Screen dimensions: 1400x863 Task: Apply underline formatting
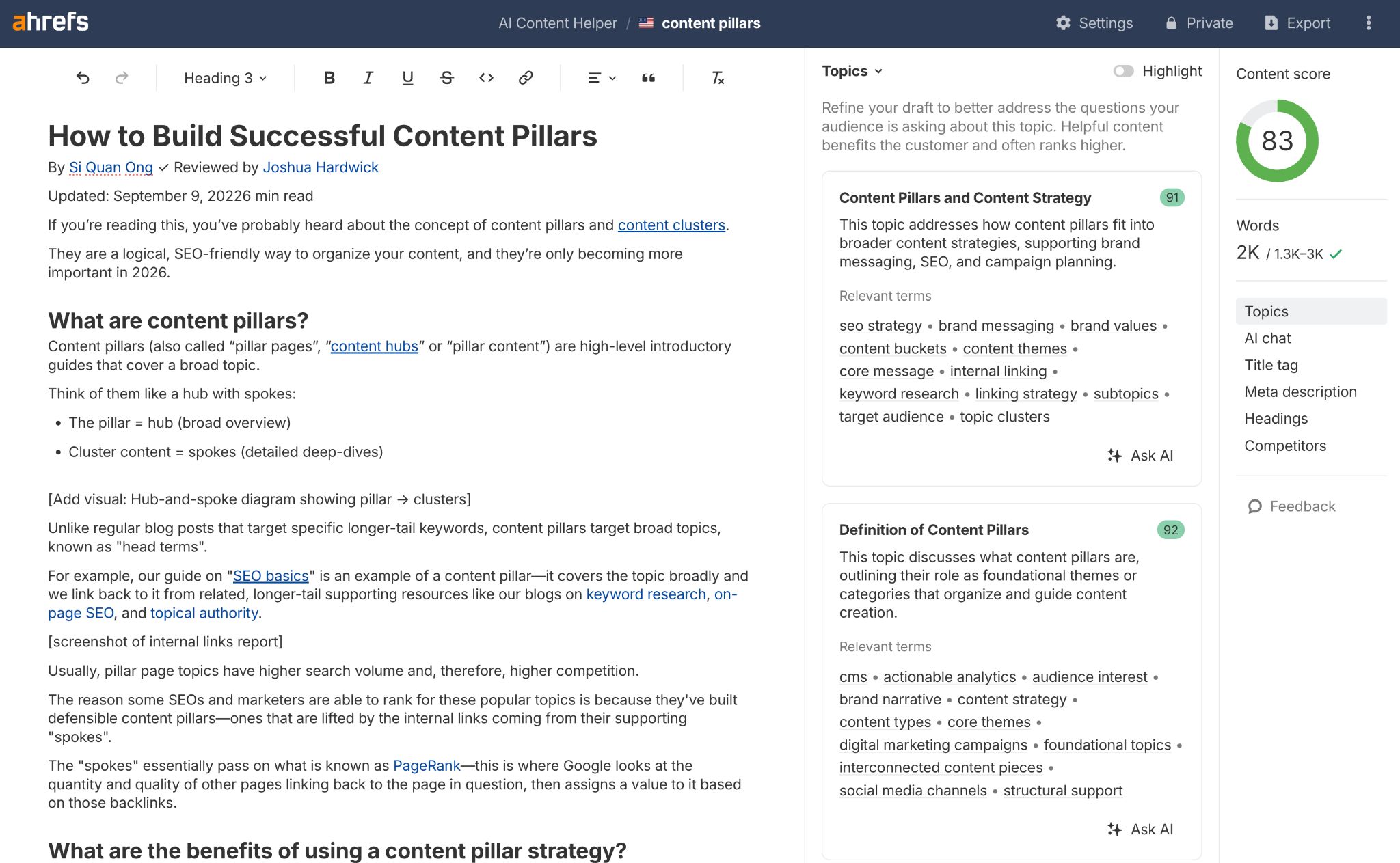tap(407, 78)
